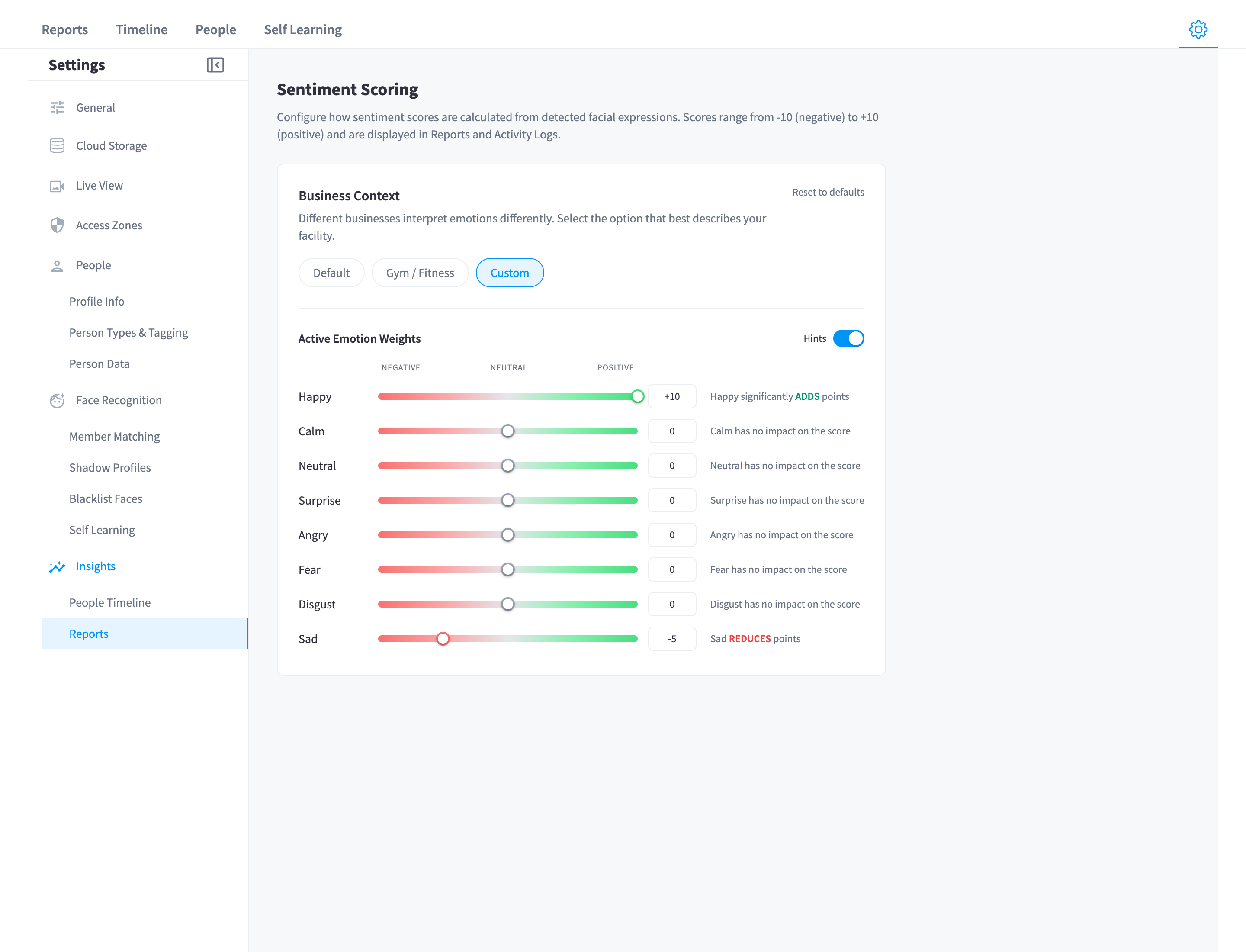Select Self Learning under Face Recognition
This screenshot has height=952, width=1246.
click(102, 531)
